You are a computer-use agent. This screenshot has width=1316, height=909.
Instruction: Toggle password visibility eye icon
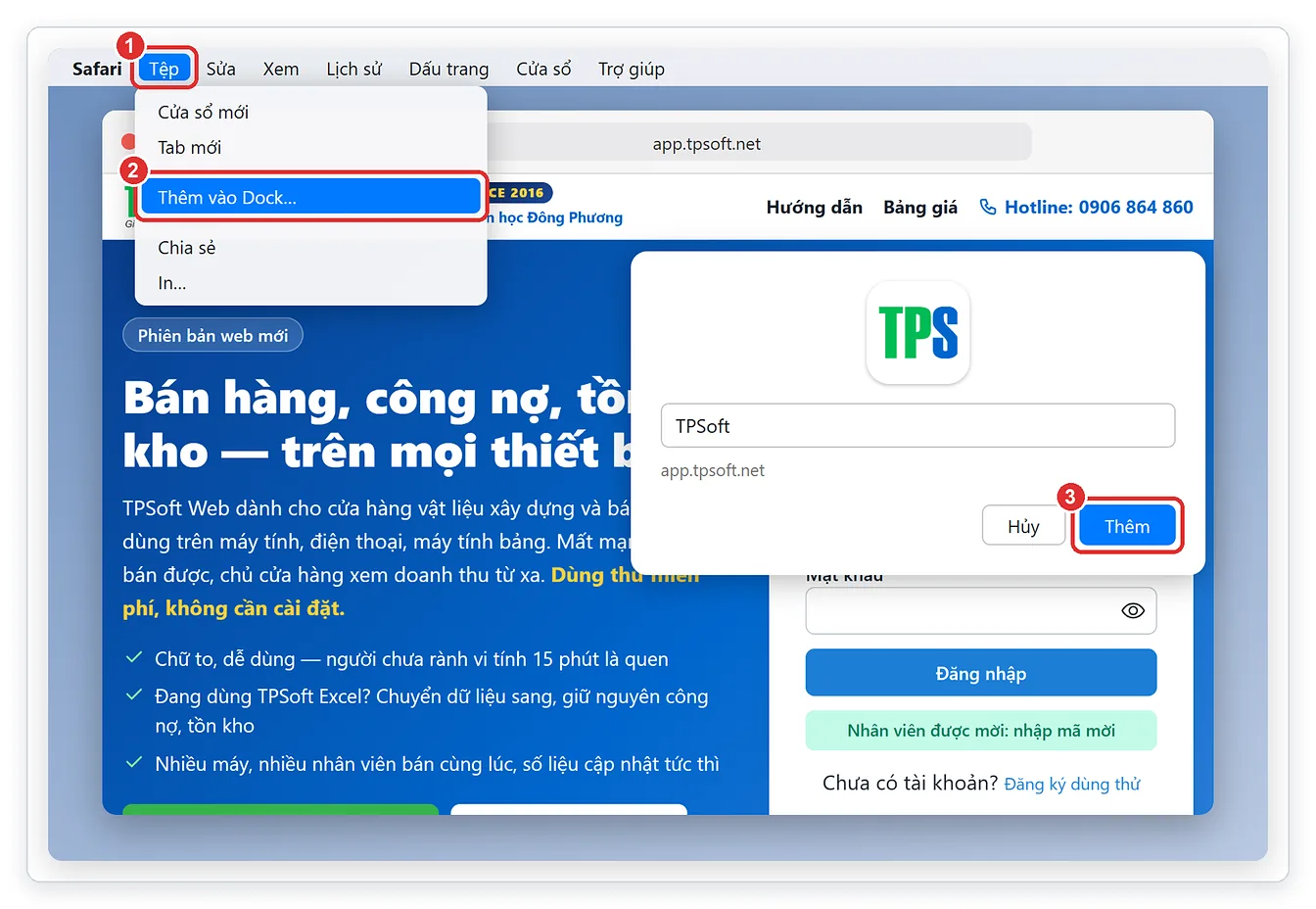1133,610
